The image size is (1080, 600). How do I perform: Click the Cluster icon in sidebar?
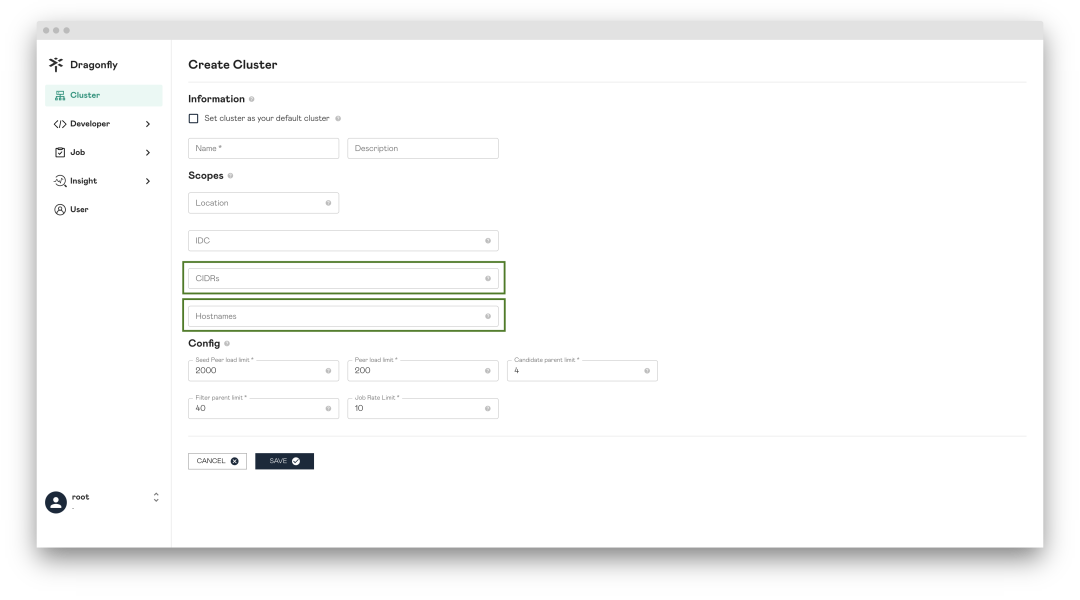tap(60, 96)
